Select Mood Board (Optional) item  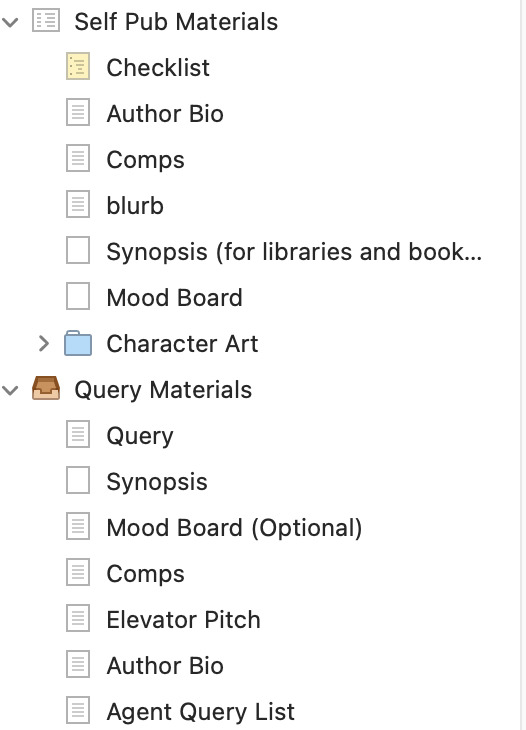click(234, 528)
